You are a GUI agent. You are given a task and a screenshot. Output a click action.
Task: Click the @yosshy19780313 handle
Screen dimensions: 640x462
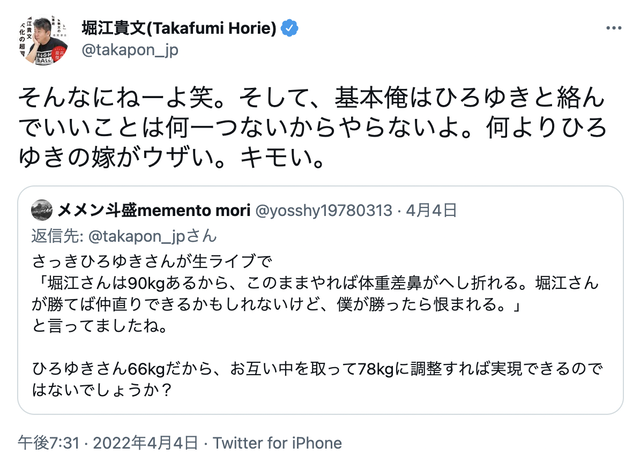(324, 211)
